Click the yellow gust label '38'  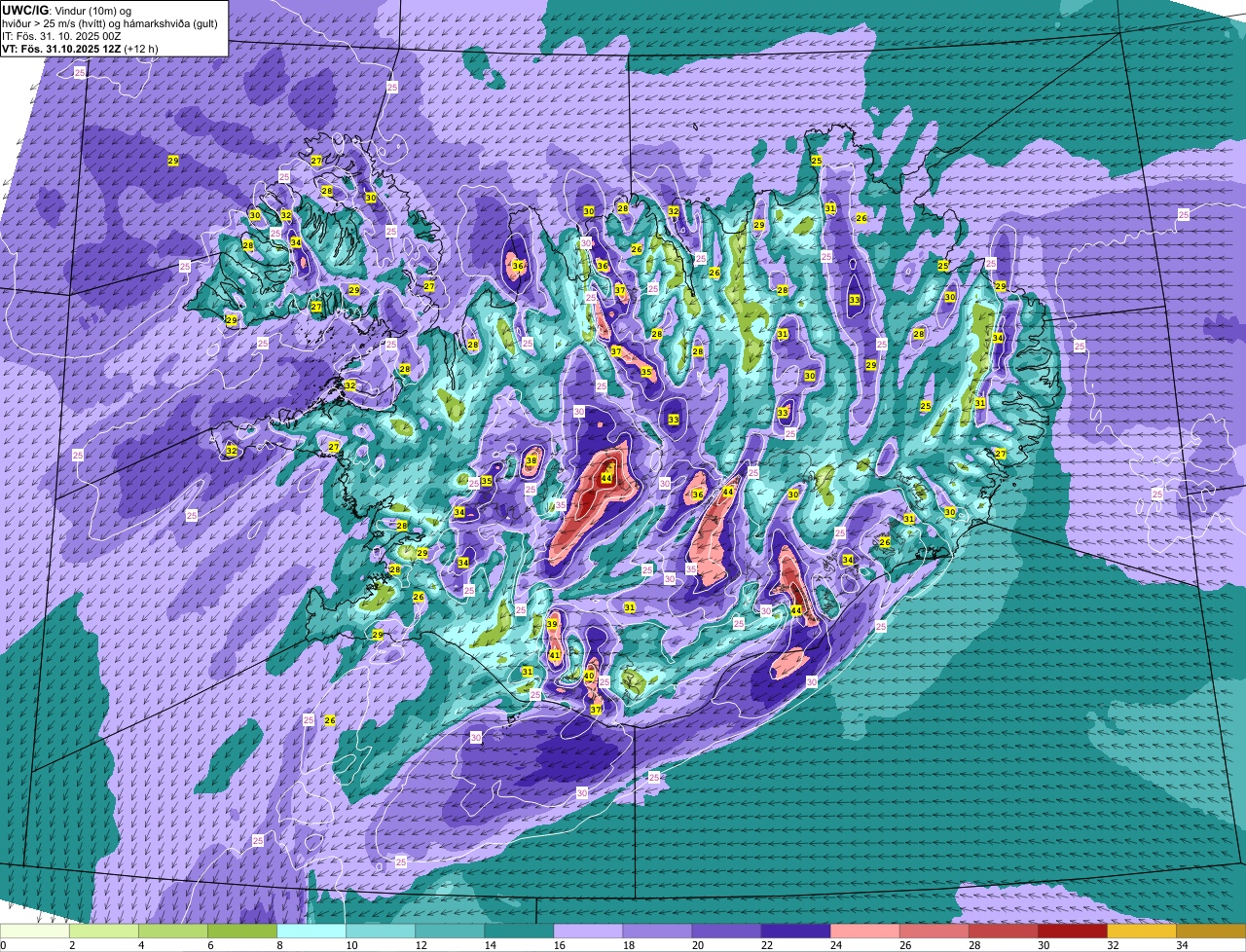coord(531,460)
